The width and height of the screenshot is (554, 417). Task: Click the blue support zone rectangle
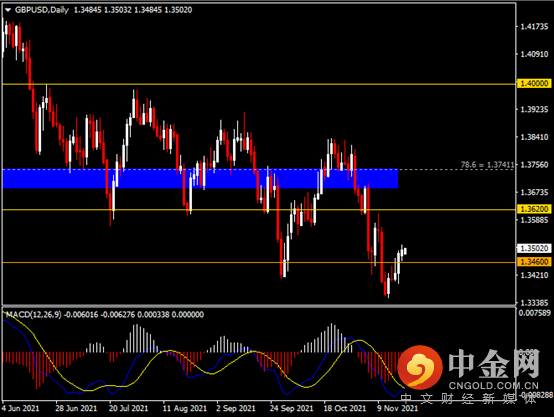(x=200, y=179)
